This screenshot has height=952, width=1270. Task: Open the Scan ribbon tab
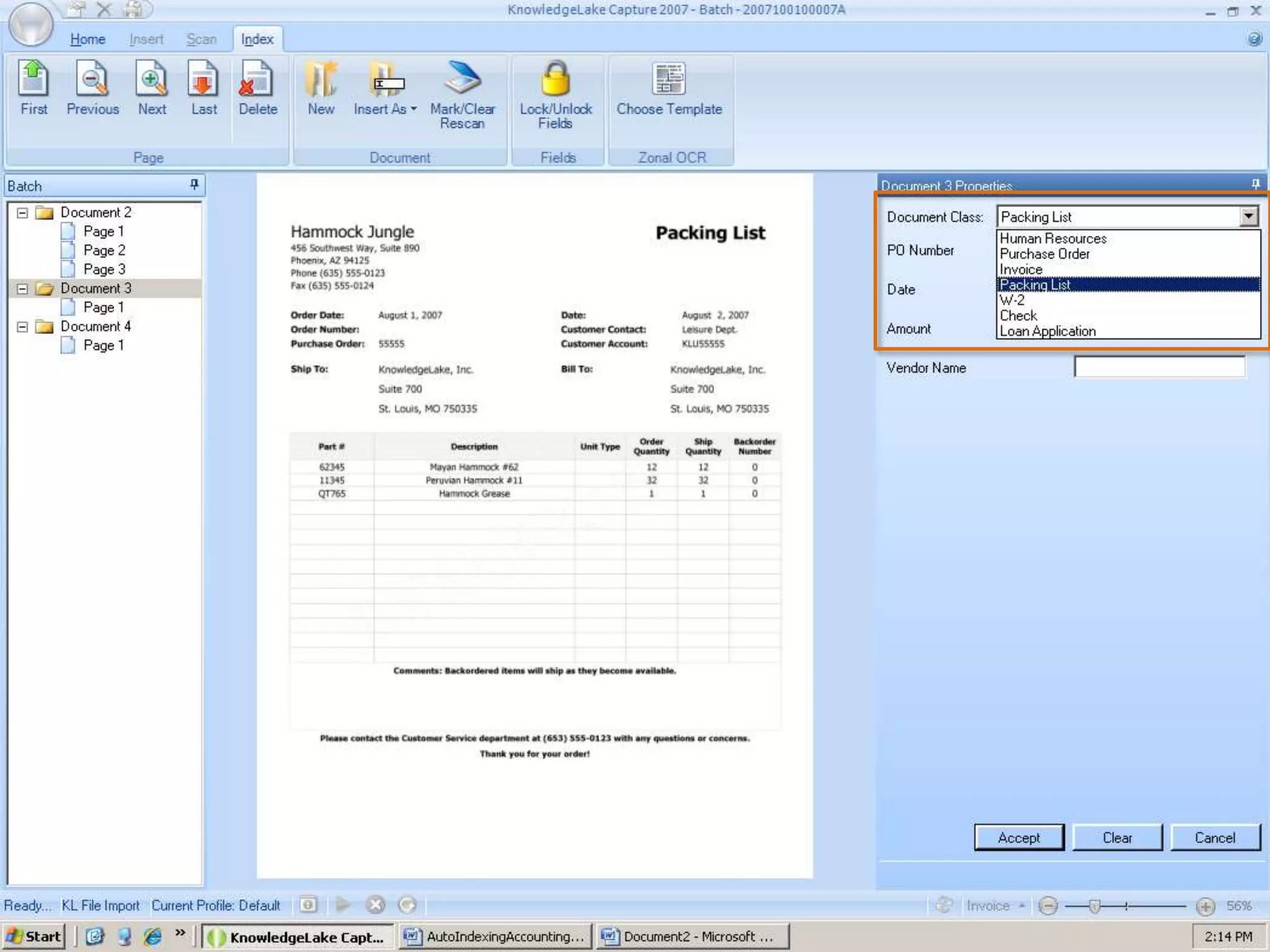tap(202, 39)
